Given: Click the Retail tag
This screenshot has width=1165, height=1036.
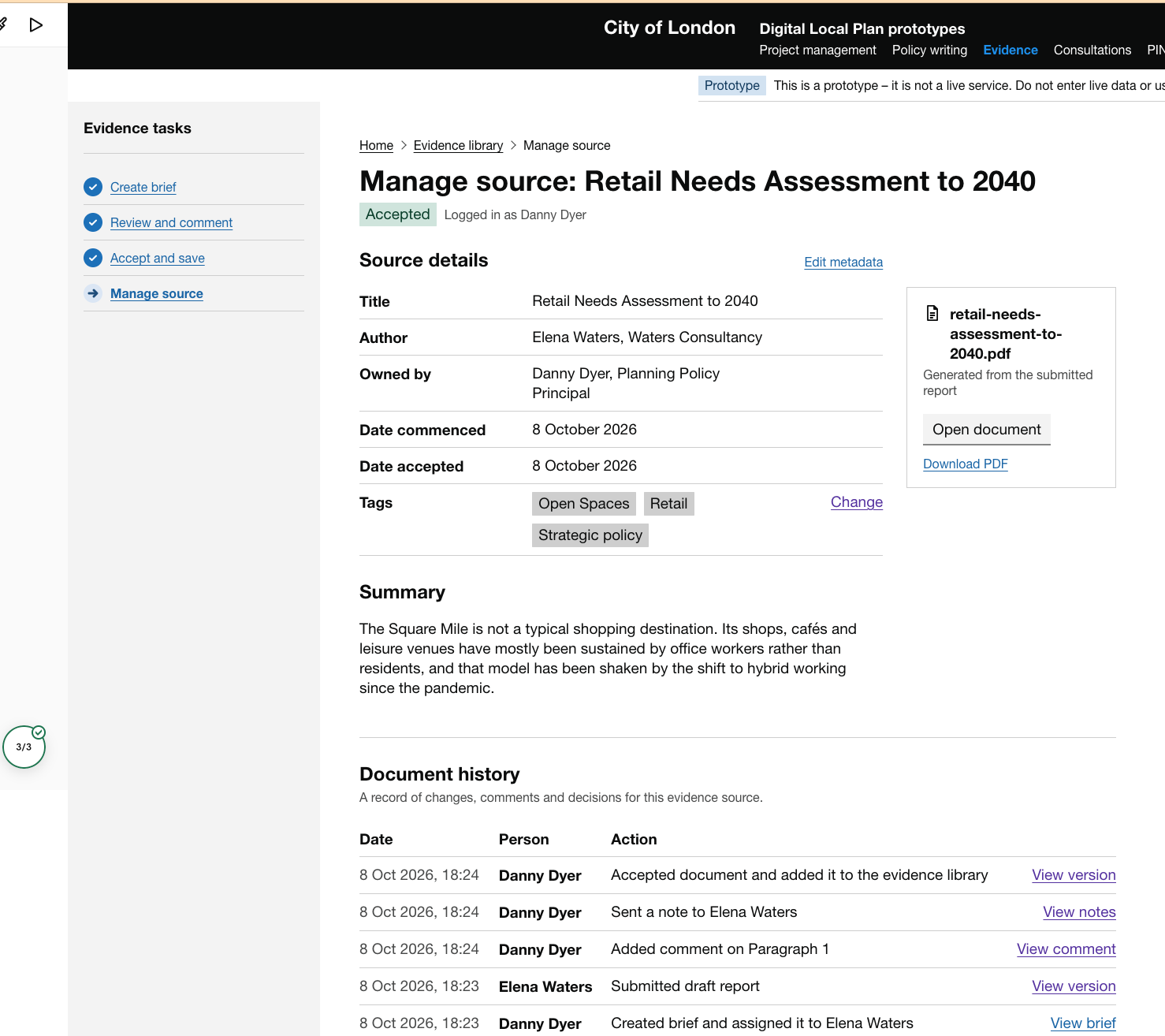Looking at the screenshot, I should point(669,504).
